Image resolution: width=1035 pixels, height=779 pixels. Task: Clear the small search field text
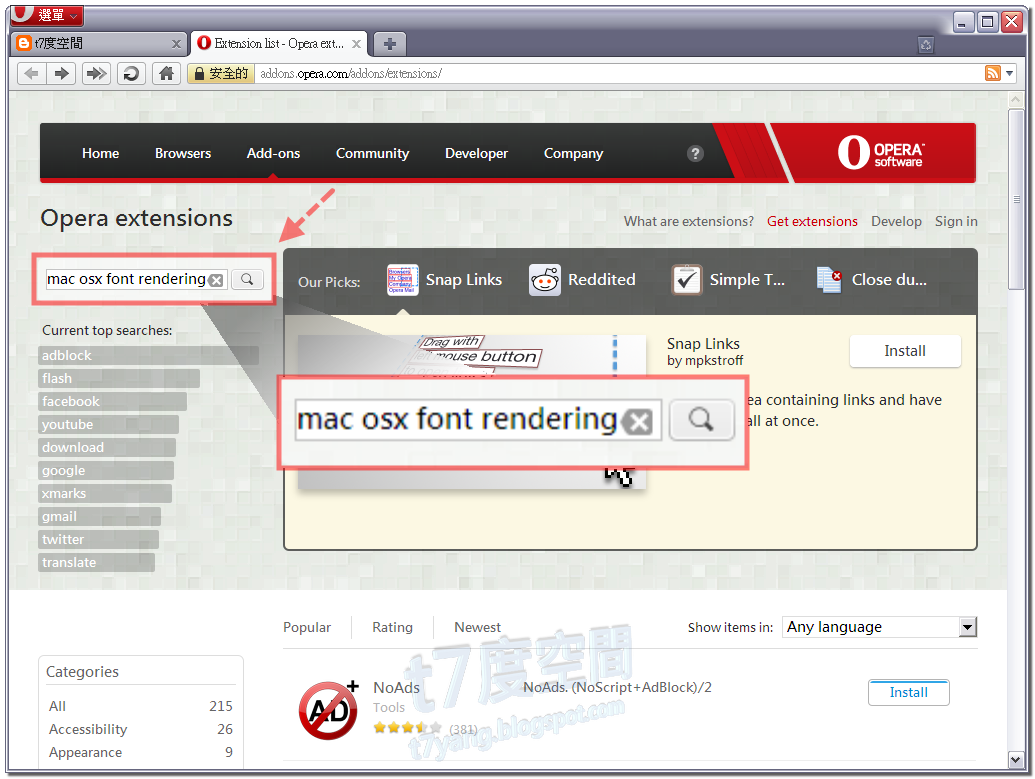tap(216, 281)
